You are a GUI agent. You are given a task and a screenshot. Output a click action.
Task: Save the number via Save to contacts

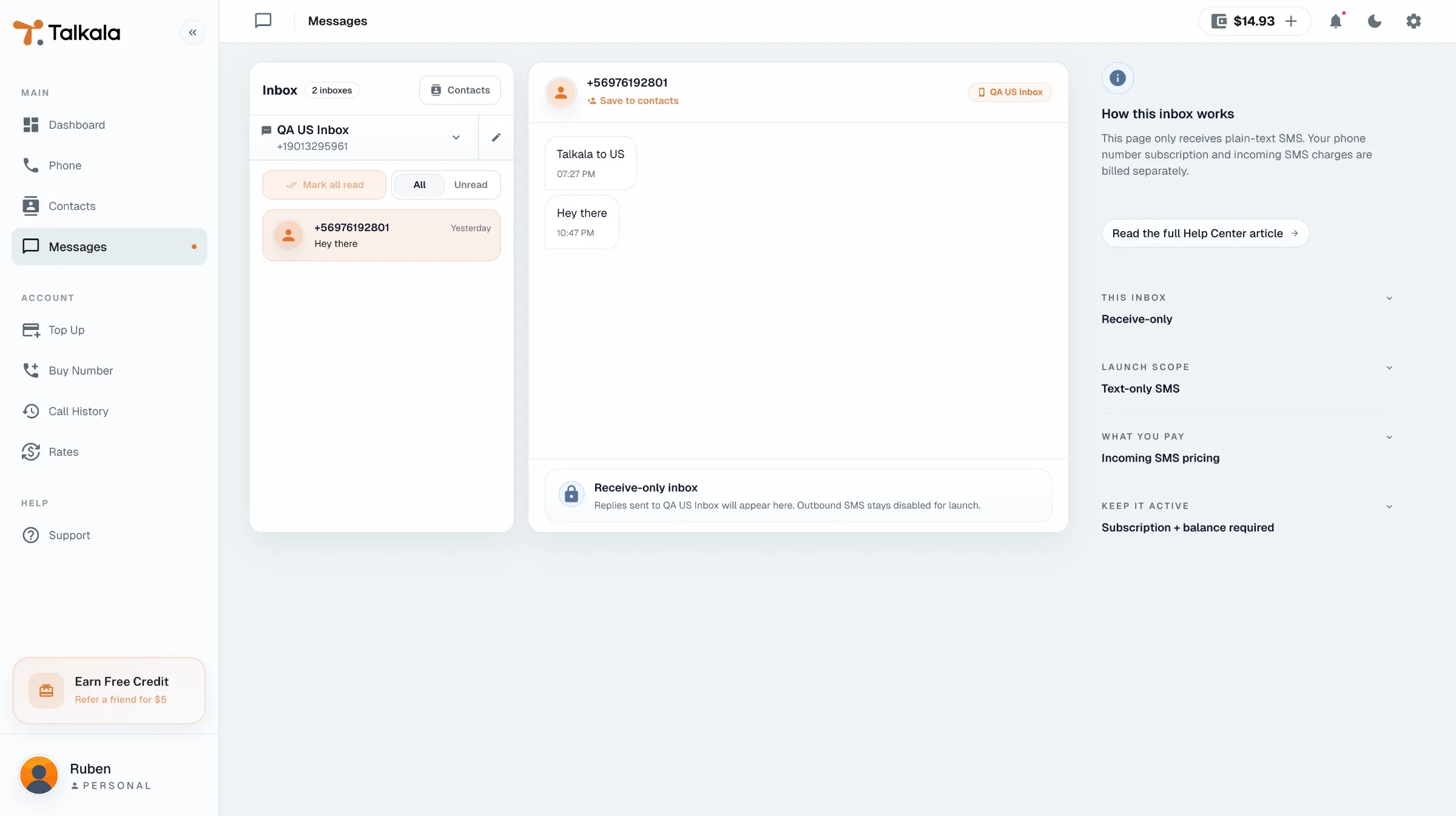click(633, 101)
